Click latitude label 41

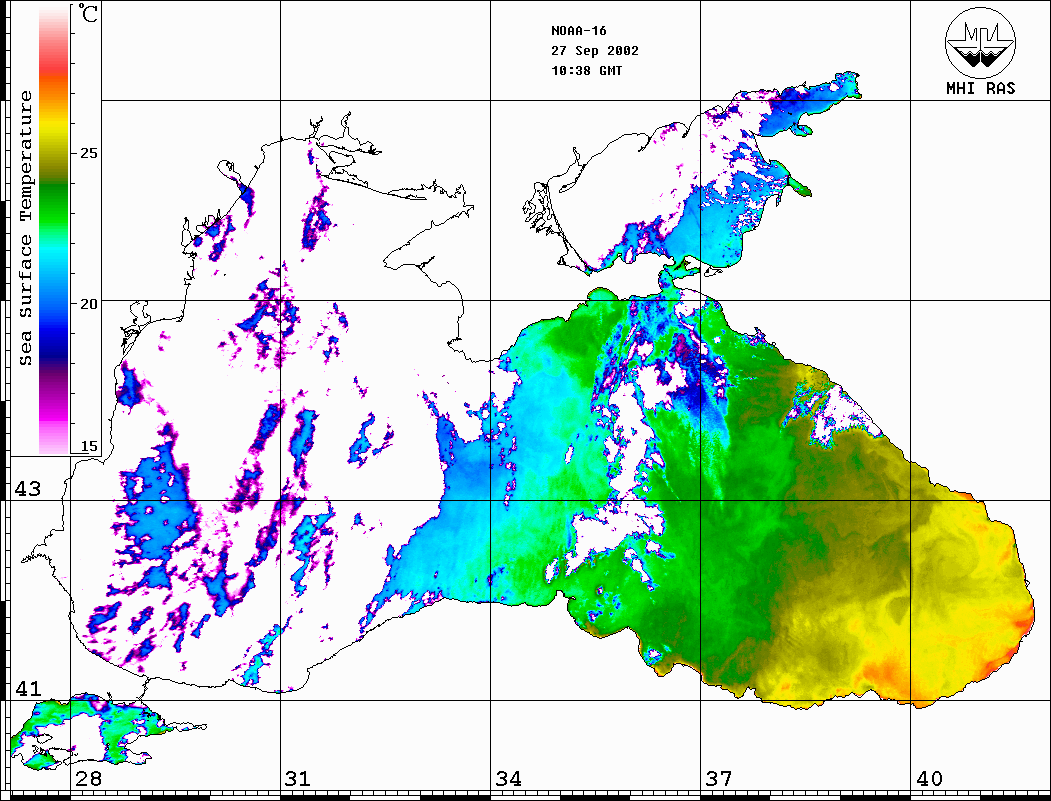28,688
